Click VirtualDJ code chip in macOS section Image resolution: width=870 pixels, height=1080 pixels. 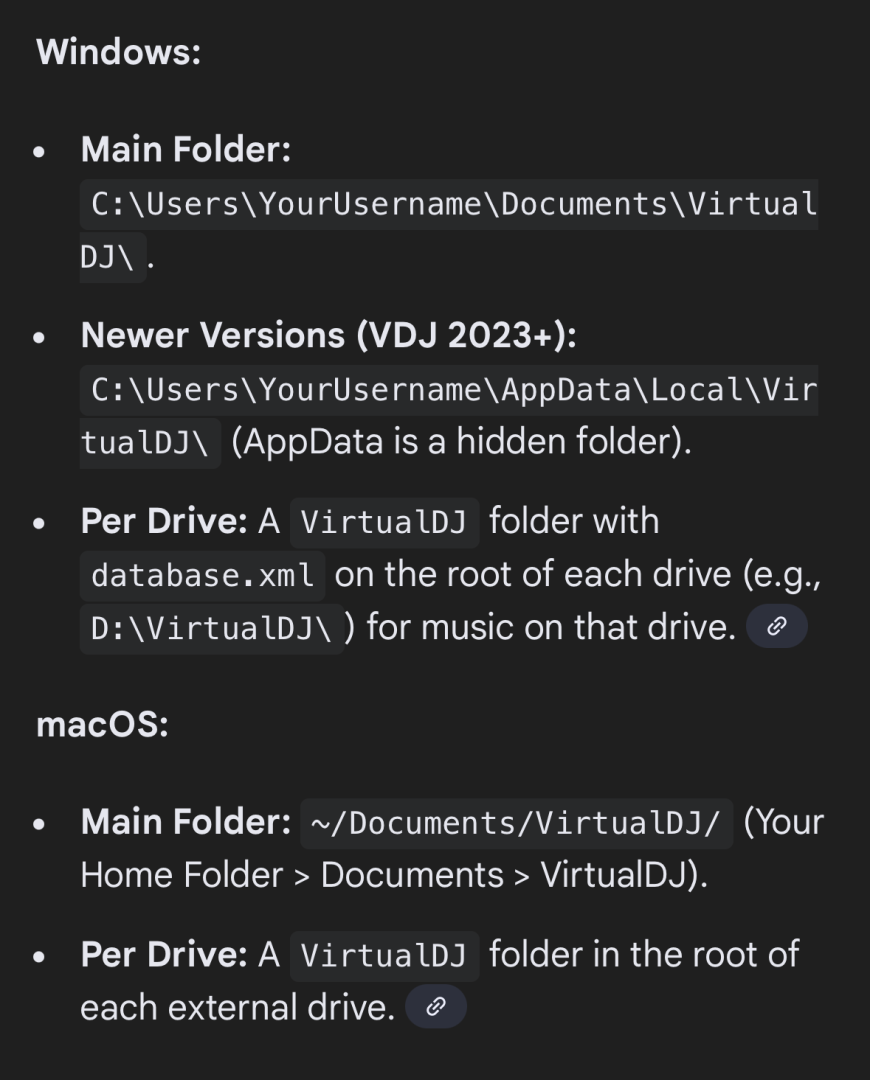[x=384, y=956]
